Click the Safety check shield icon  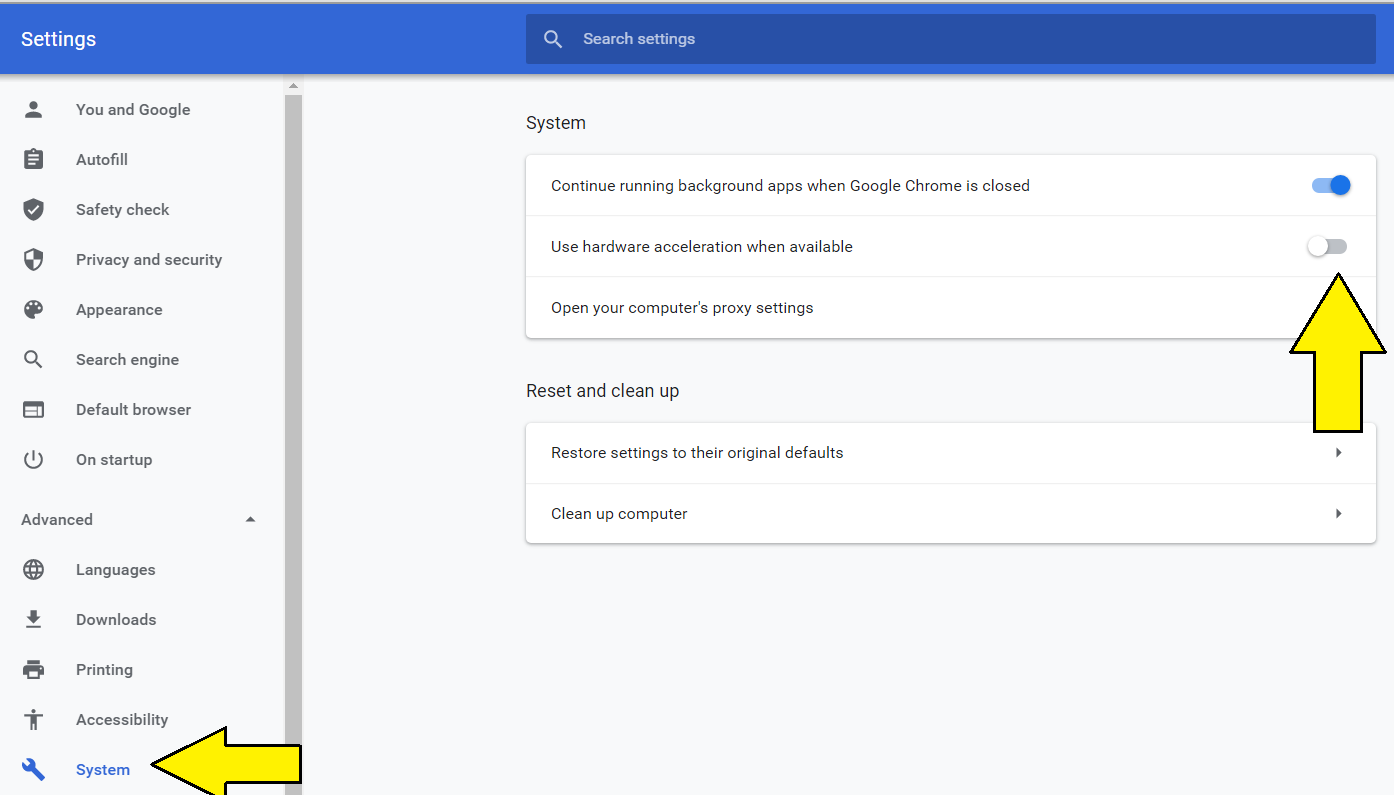pyautogui.click(x=34, y=209)
